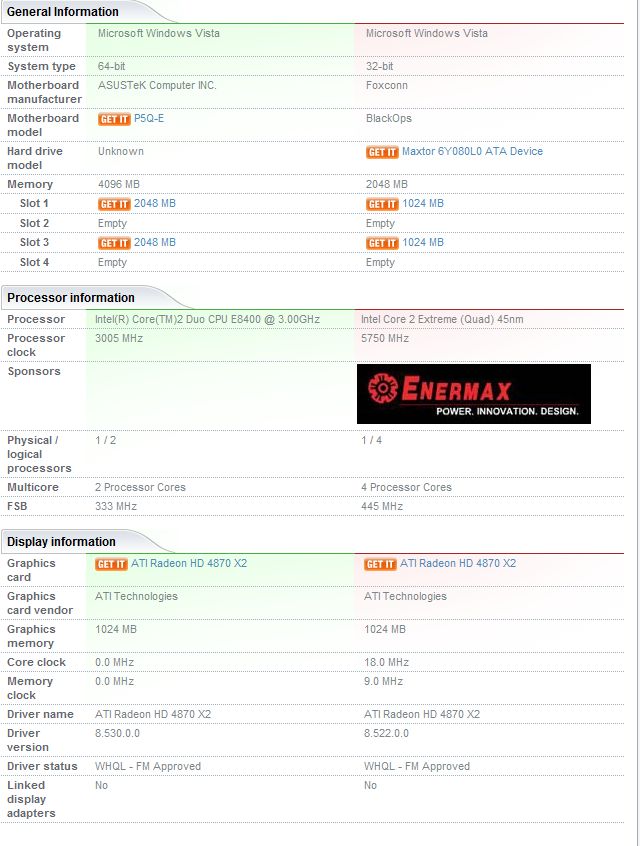
Task: Open the Slot 3 1024 MB memory link
Action: pyautogui.click(x=423, y=242)
